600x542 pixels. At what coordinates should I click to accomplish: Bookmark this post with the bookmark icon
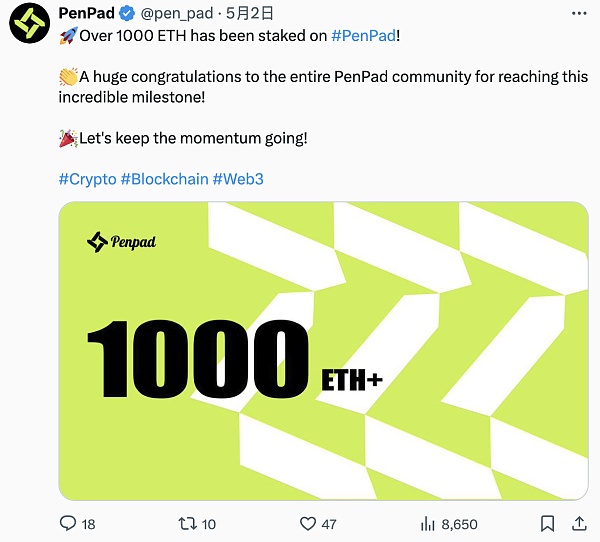(x=547, y=523)
